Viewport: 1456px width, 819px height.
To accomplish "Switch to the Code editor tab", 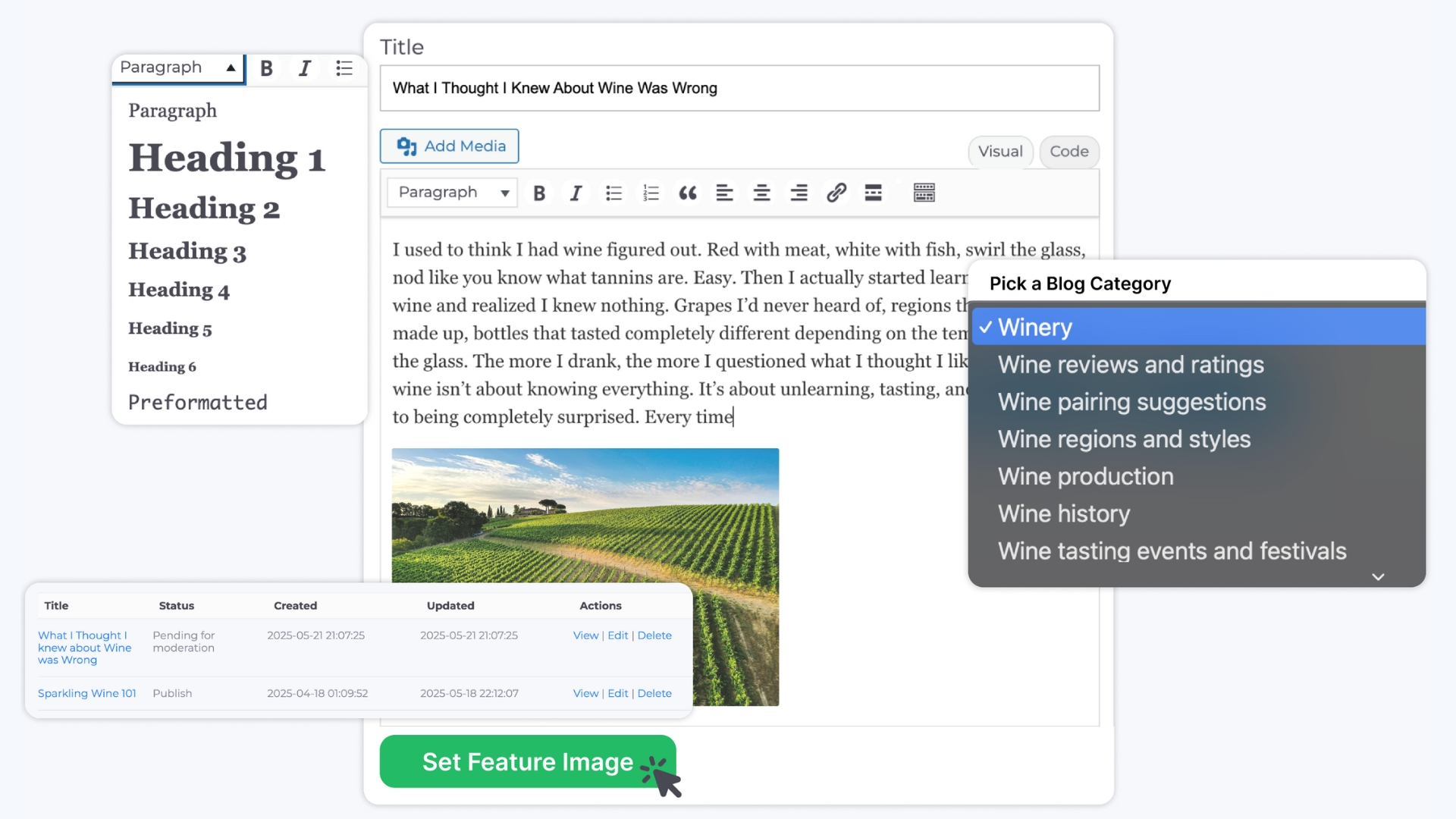I will pyautogui.click(x=1068, y=152).
